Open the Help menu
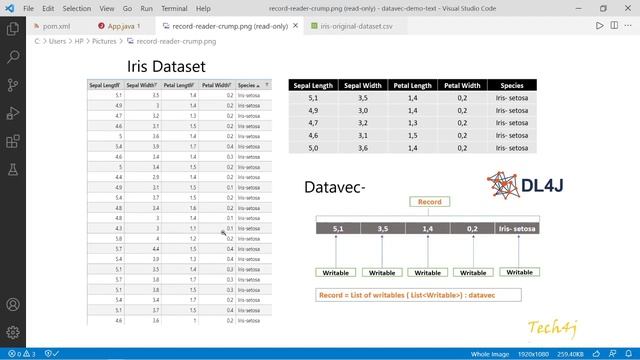This screenshot has width=640, height=360. click(203, 8)
